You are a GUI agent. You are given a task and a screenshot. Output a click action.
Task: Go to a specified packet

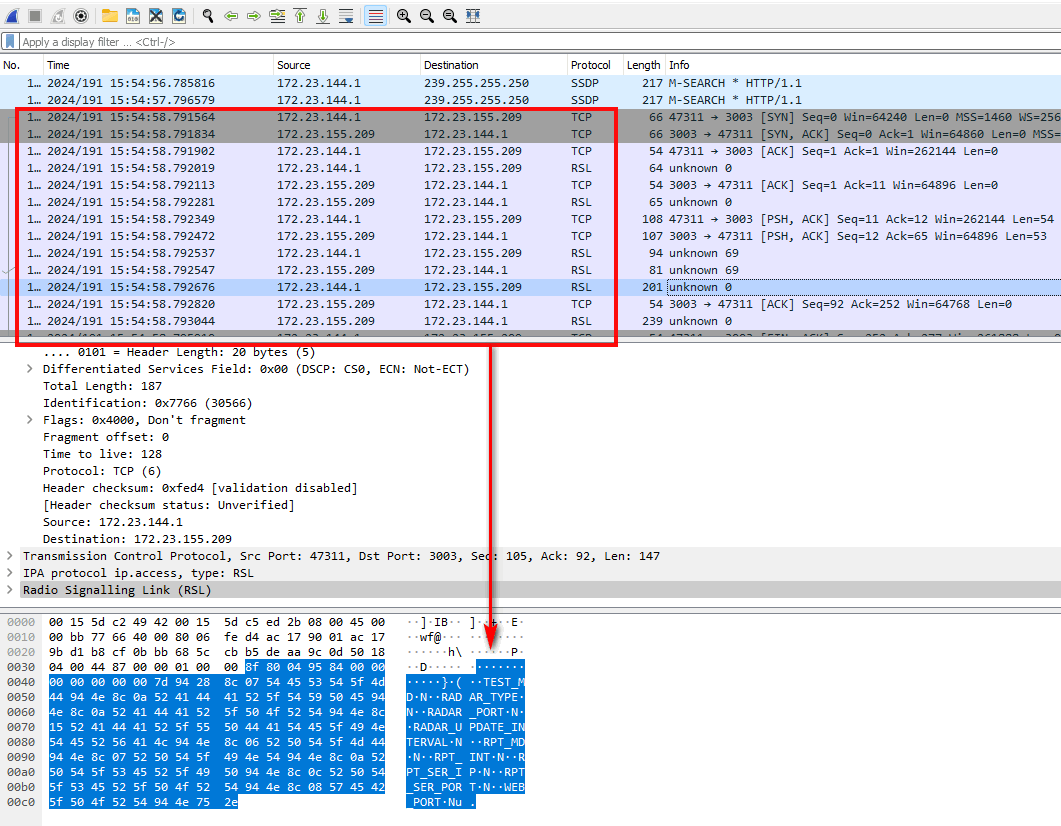pos(277,16)
